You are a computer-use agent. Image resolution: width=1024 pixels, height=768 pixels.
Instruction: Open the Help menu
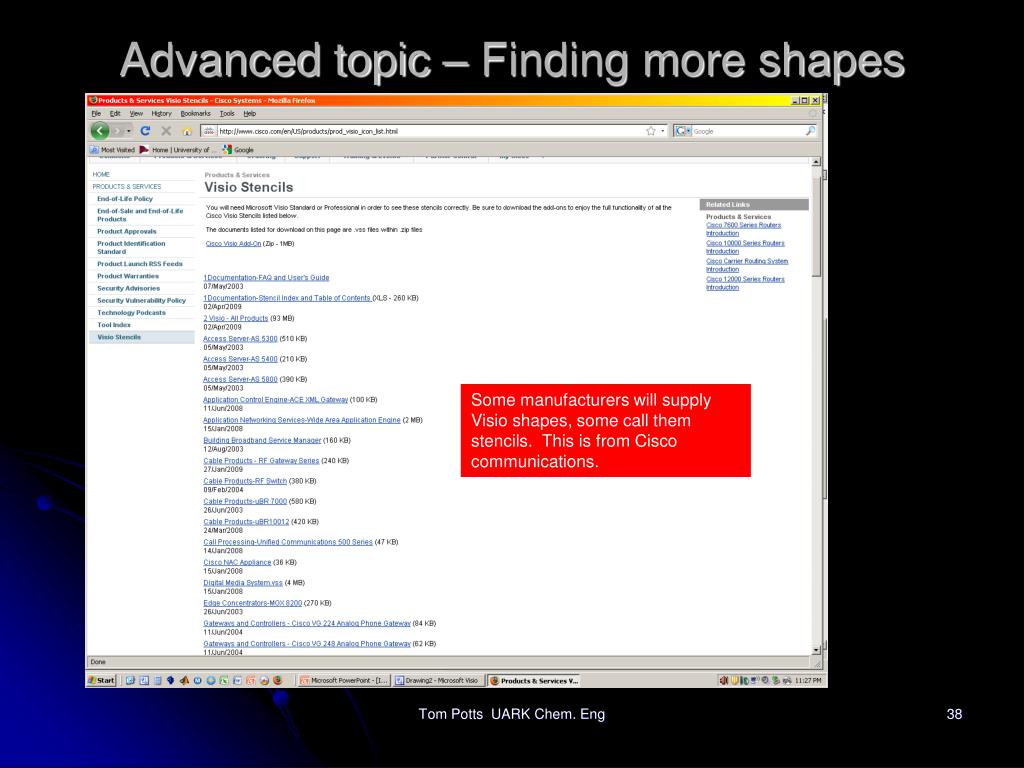[249, 113]
